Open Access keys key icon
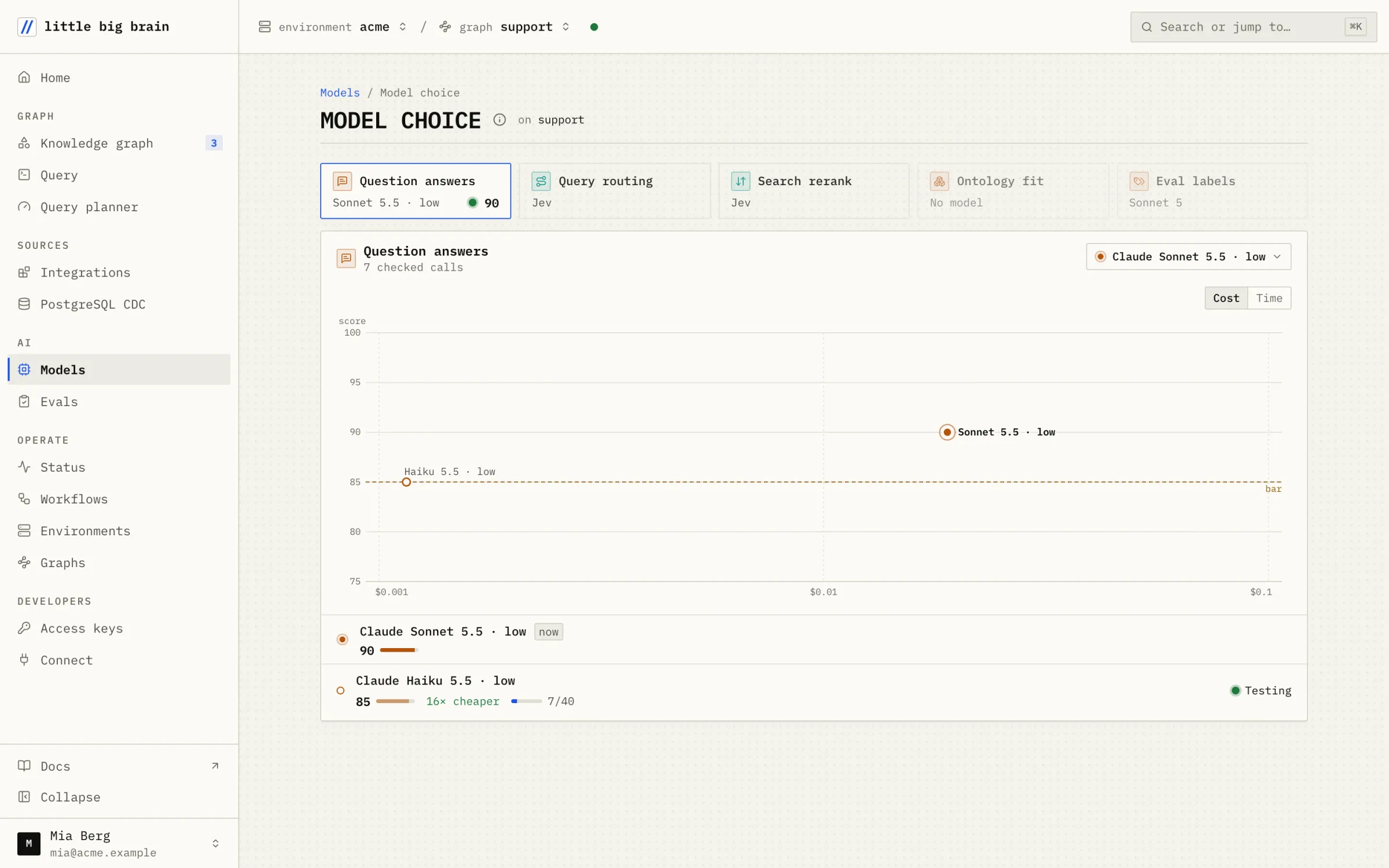Screen dimensions: 1389x868 point(24,628)
